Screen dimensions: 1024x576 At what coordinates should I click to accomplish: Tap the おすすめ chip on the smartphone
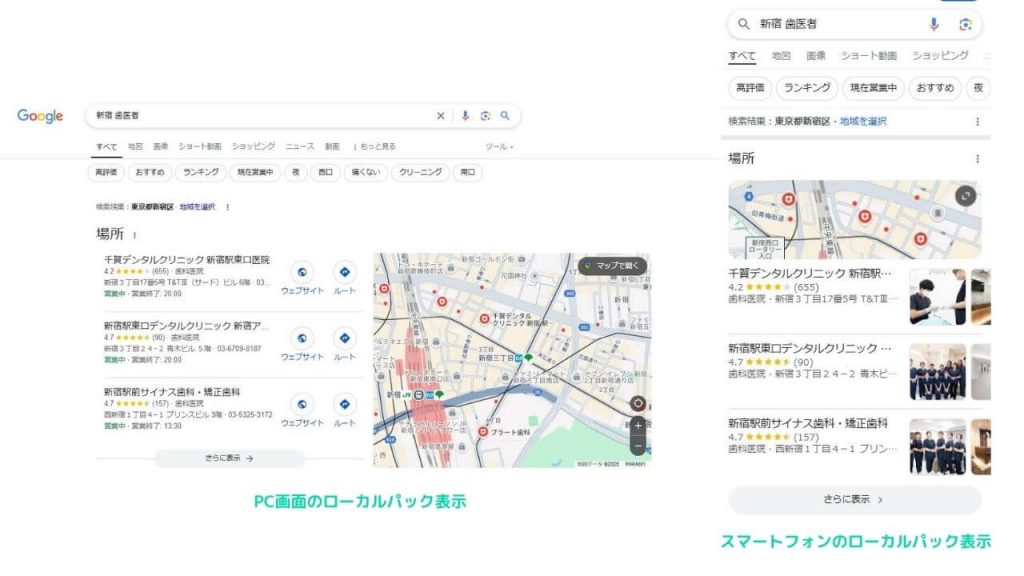(x=935, y=88)
